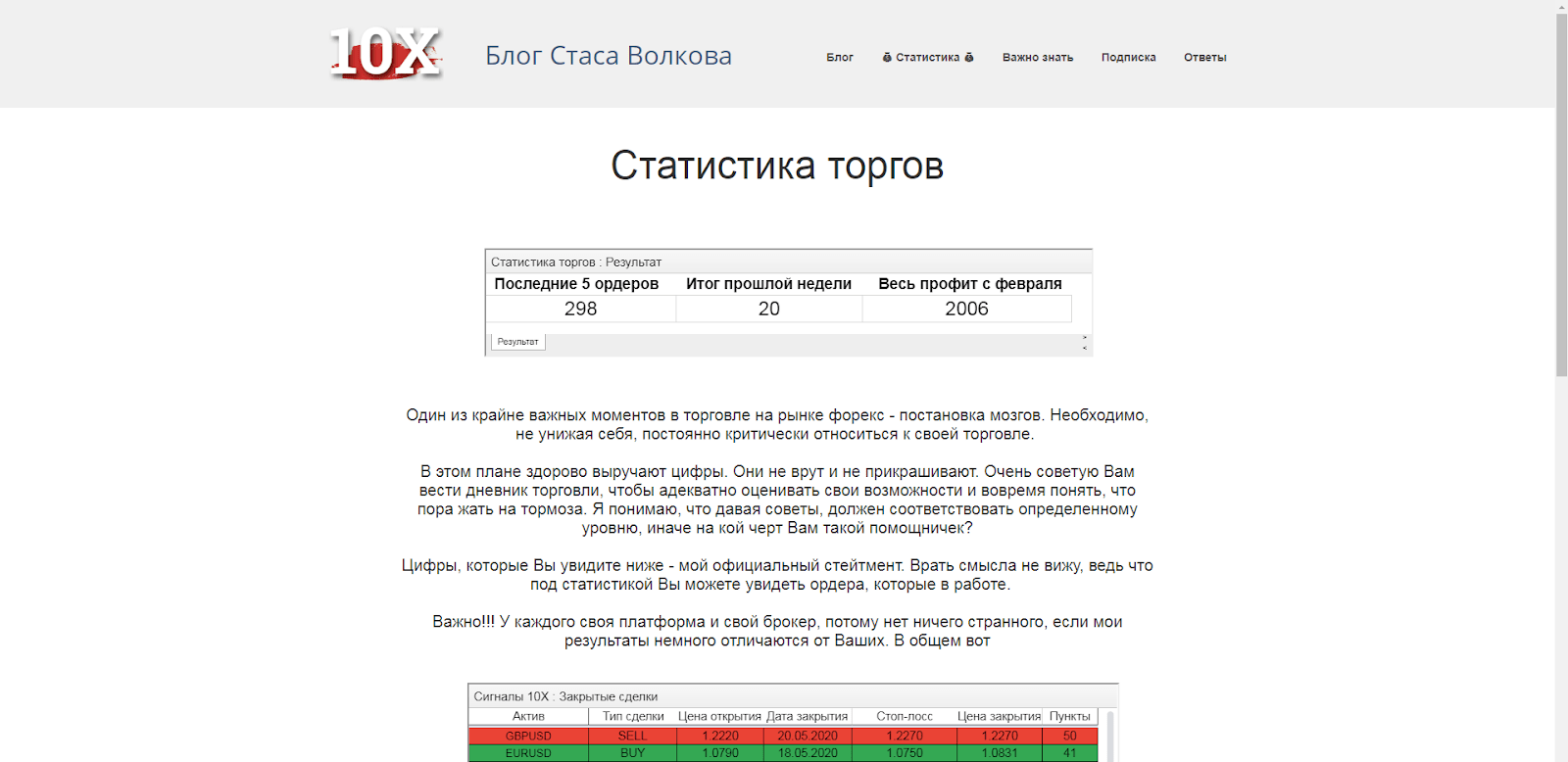Select the Результат sheet tab
The width and height of the screenshot is (1568, 762).
(x=517, y=342)
